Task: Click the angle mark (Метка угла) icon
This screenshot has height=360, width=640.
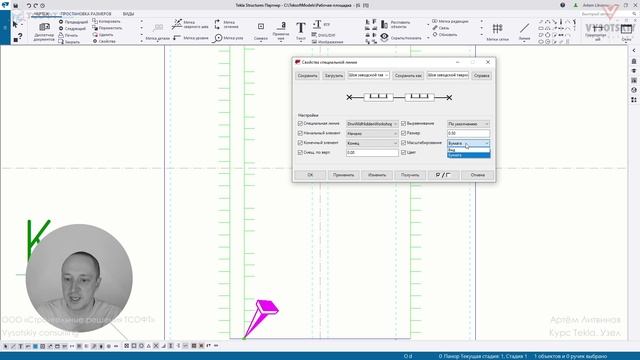Action: tap(218, 38)
